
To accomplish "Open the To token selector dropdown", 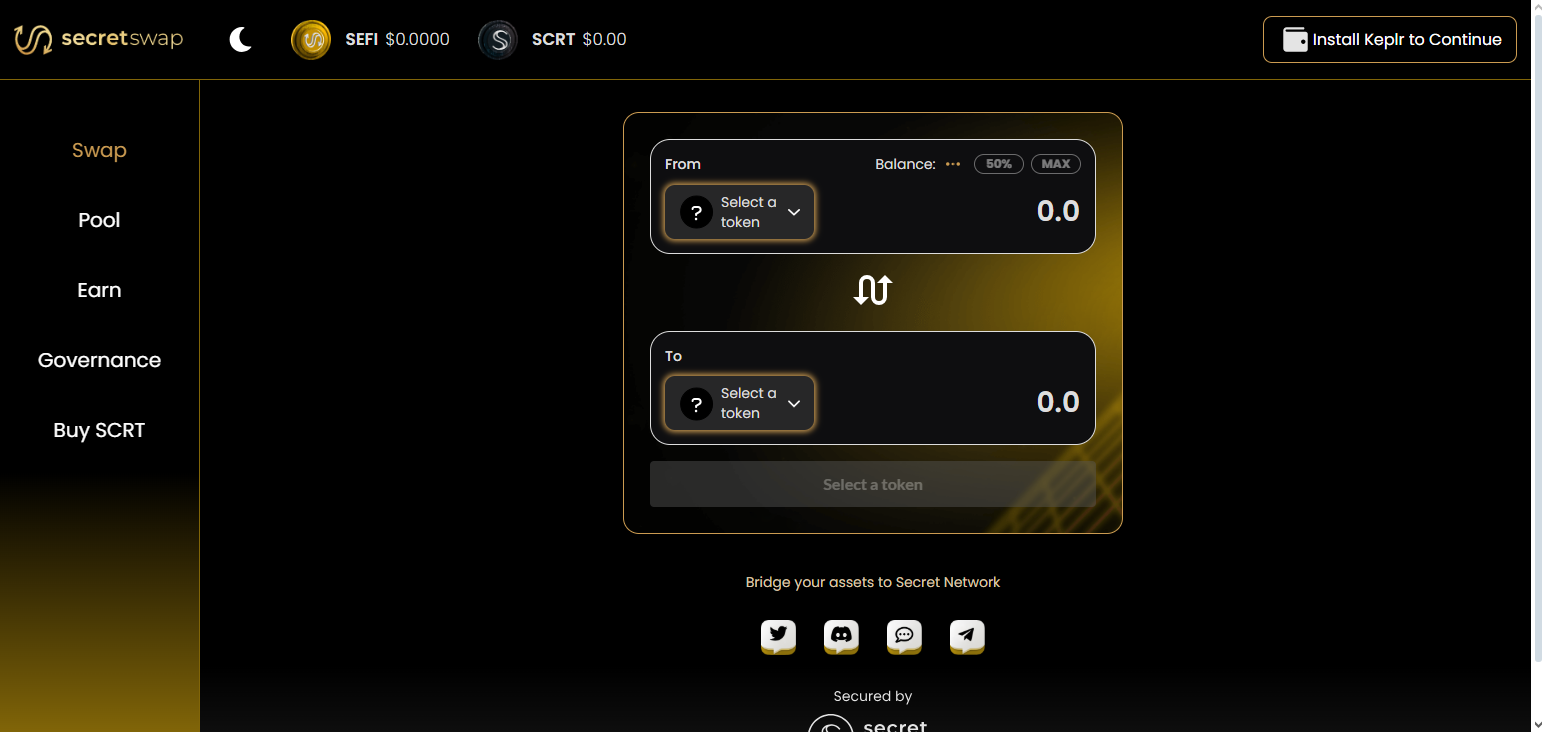I will click(739, 403).
